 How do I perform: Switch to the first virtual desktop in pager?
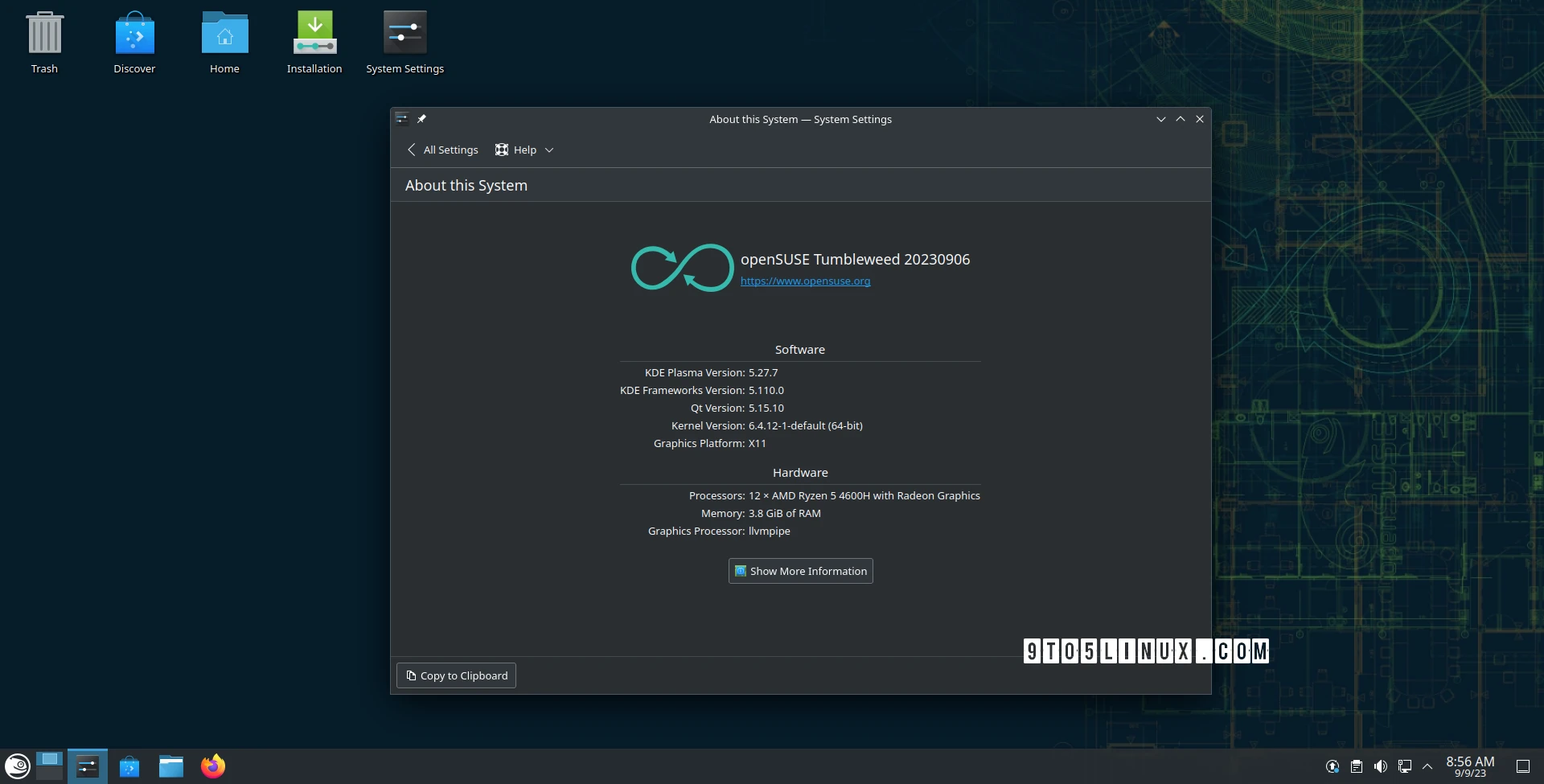click(x=49, y=758)
